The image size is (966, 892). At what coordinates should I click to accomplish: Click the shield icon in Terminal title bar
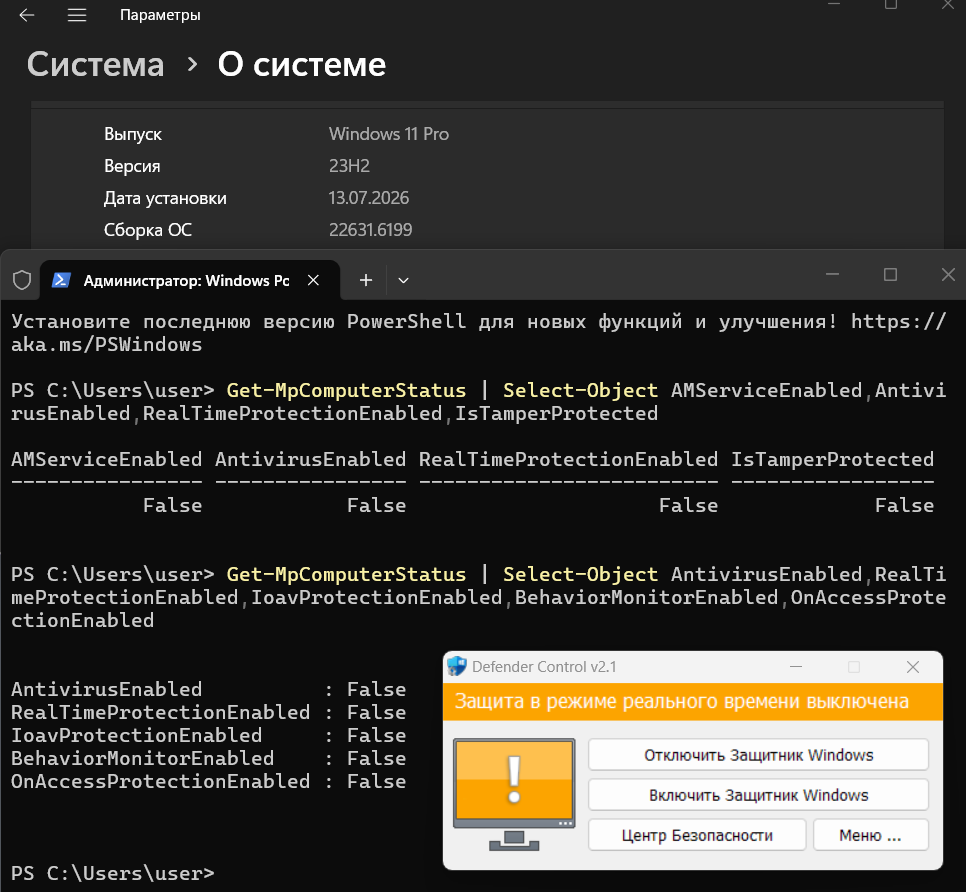click(x=22, y=280)
